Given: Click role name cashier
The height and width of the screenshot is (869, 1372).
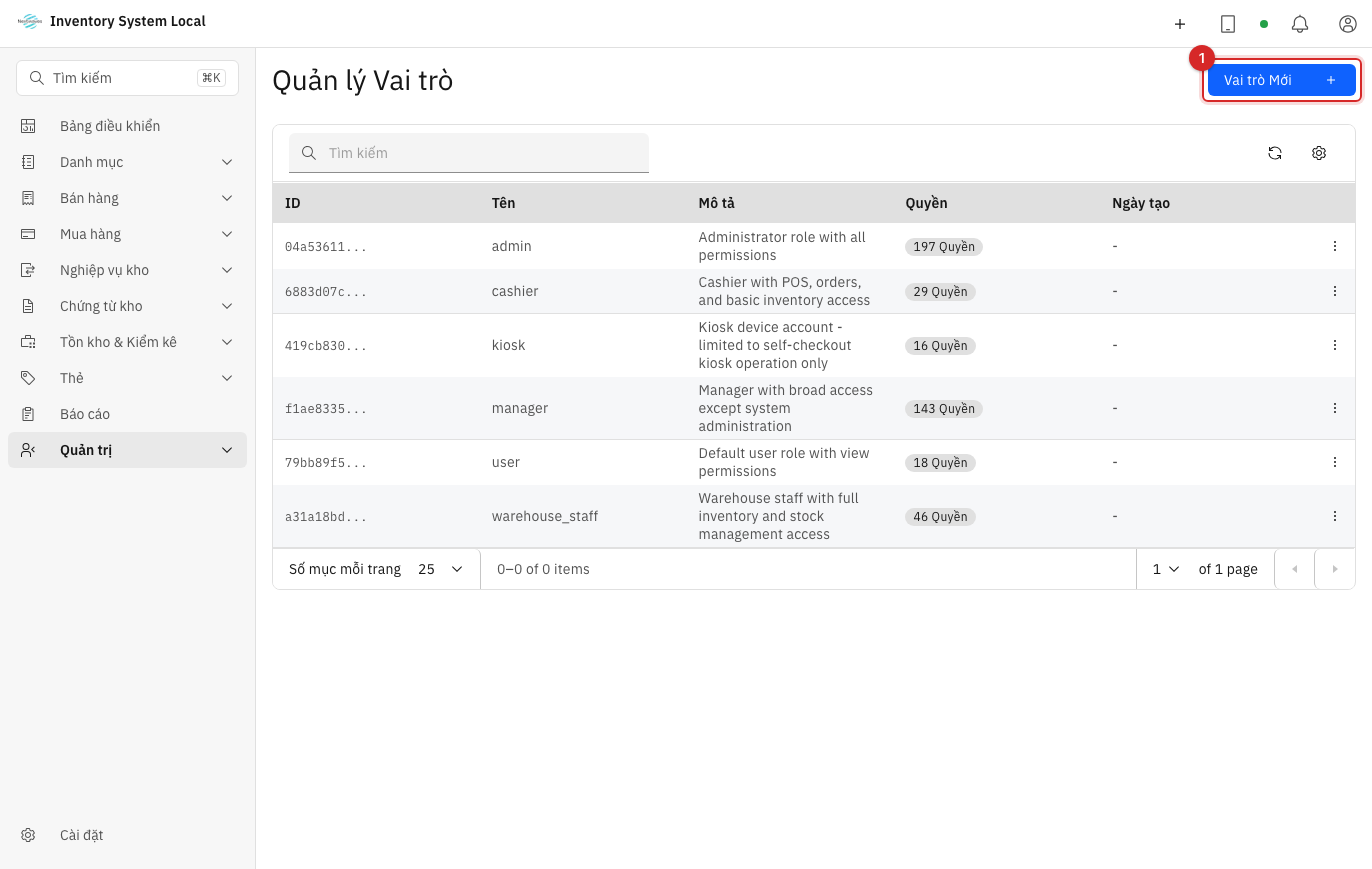Looking at the screenshot, I should [515, 291].
